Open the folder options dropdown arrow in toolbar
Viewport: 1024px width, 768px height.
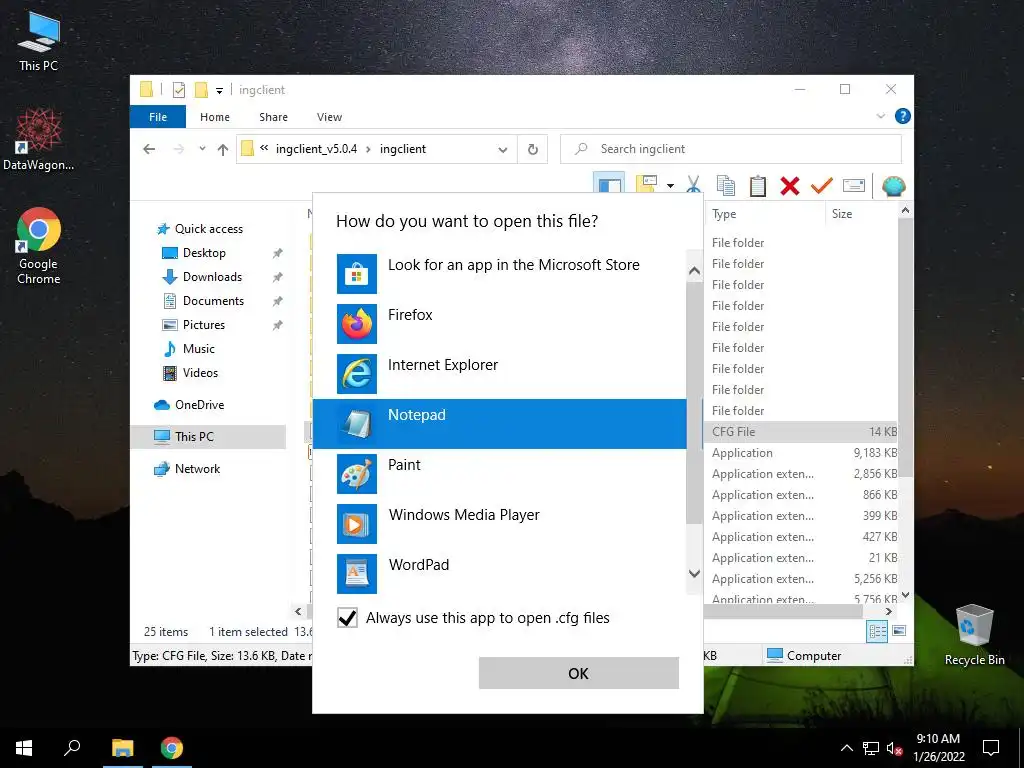tap(671, 186)
